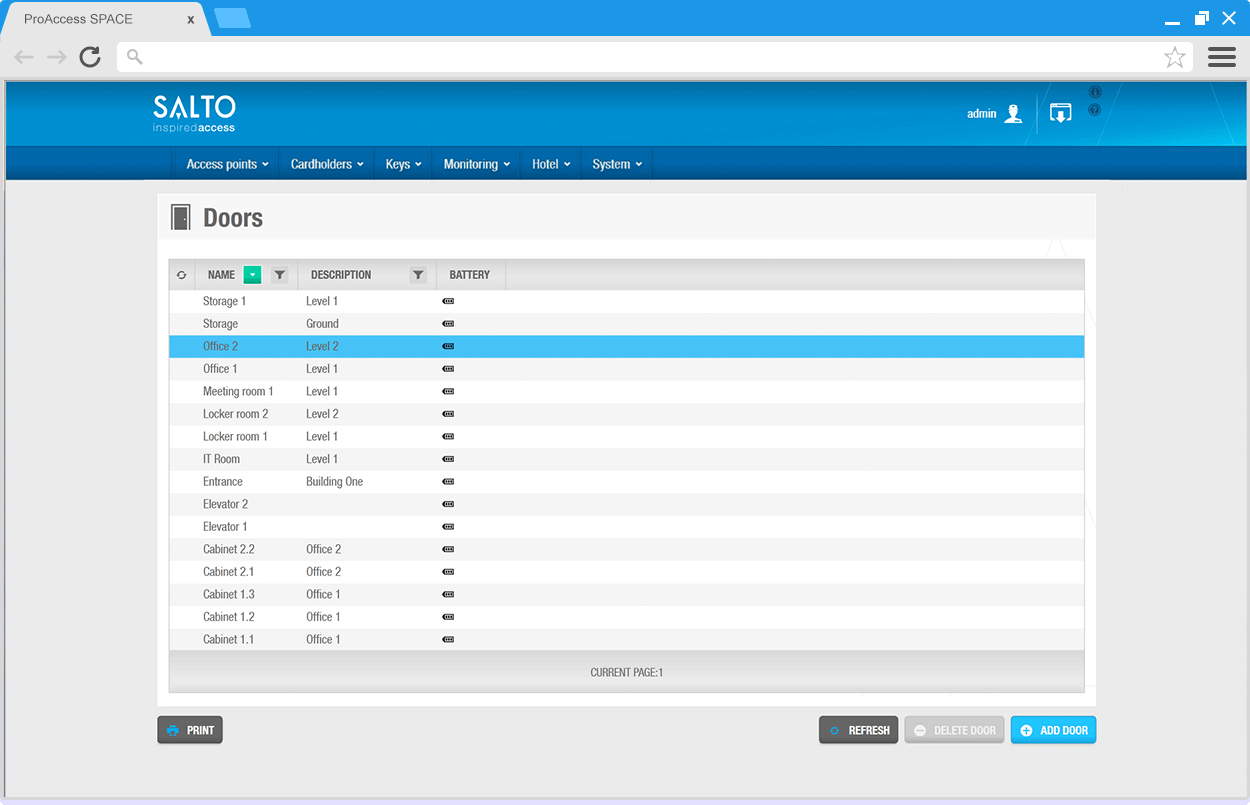Open the Hotel menu

click(x=551, y=164)
